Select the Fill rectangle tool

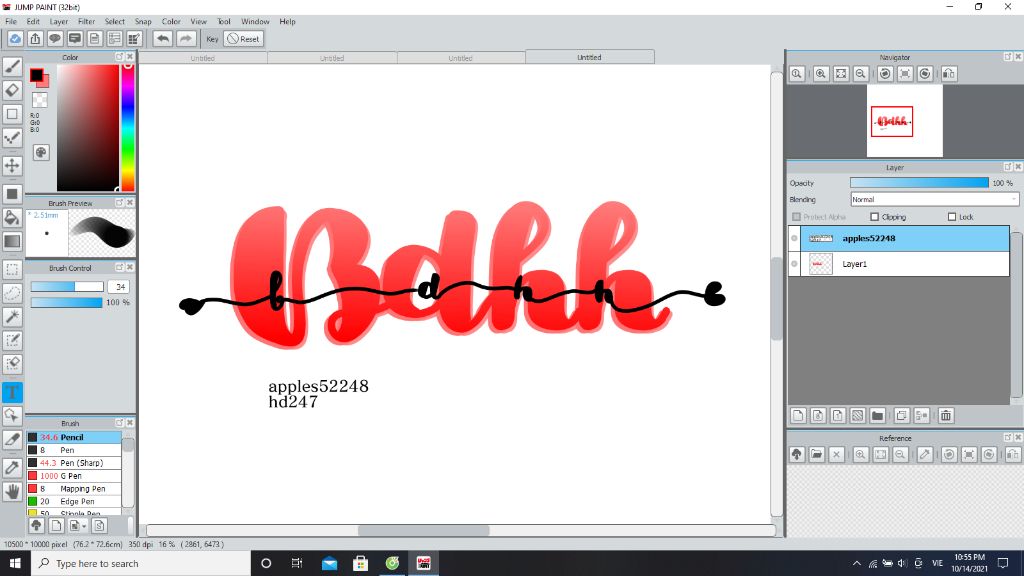point(12,194)
